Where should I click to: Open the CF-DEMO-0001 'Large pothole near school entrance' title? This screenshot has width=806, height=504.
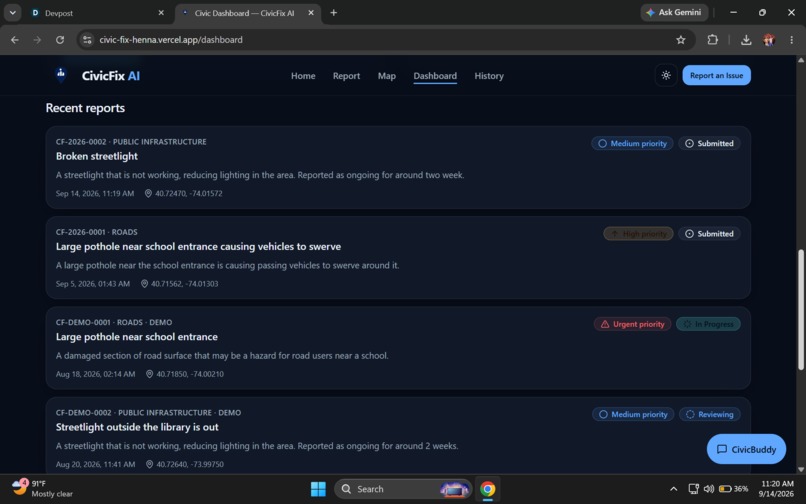(137, 337)
